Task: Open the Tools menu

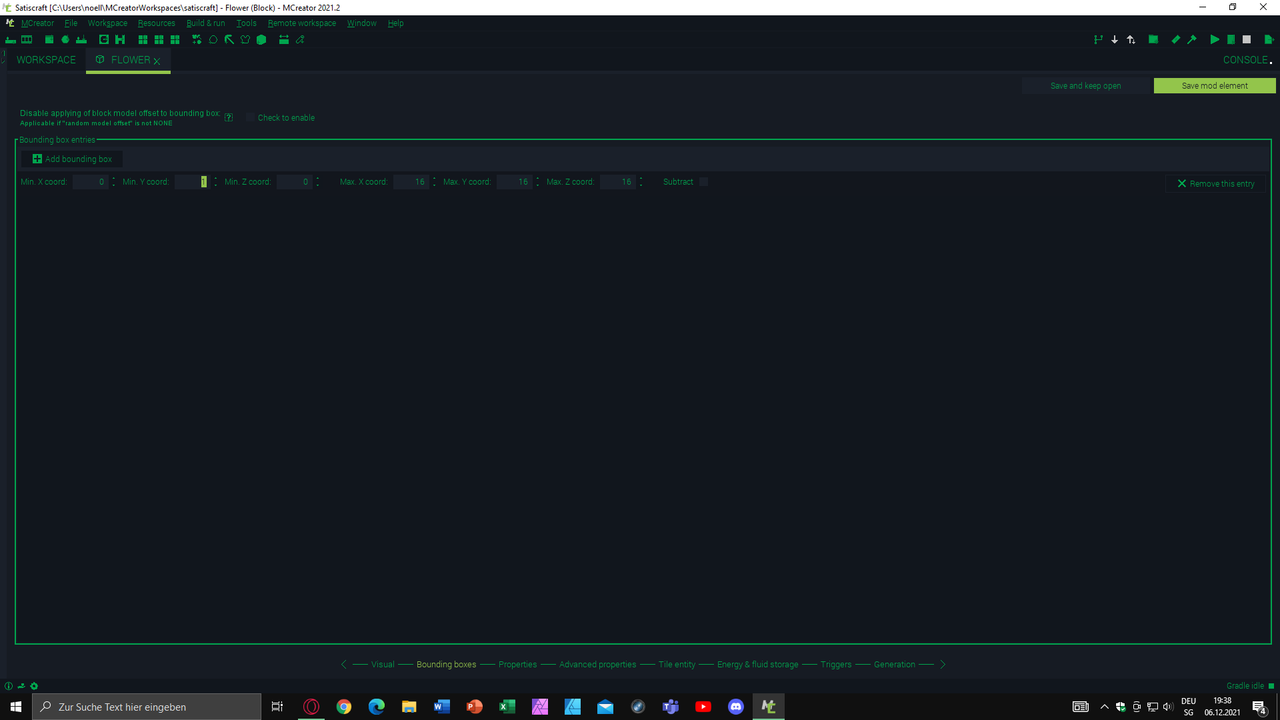Action: (246, 23)
